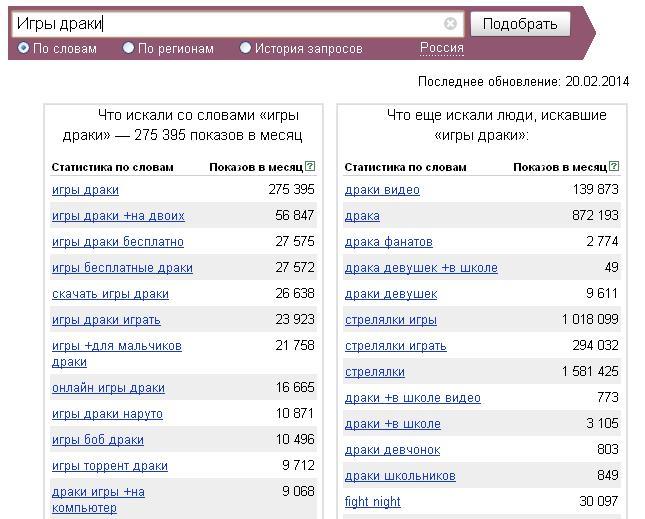Click the value '139 873' for драки видео
This screenshot has width=645, height=519.
596,189
